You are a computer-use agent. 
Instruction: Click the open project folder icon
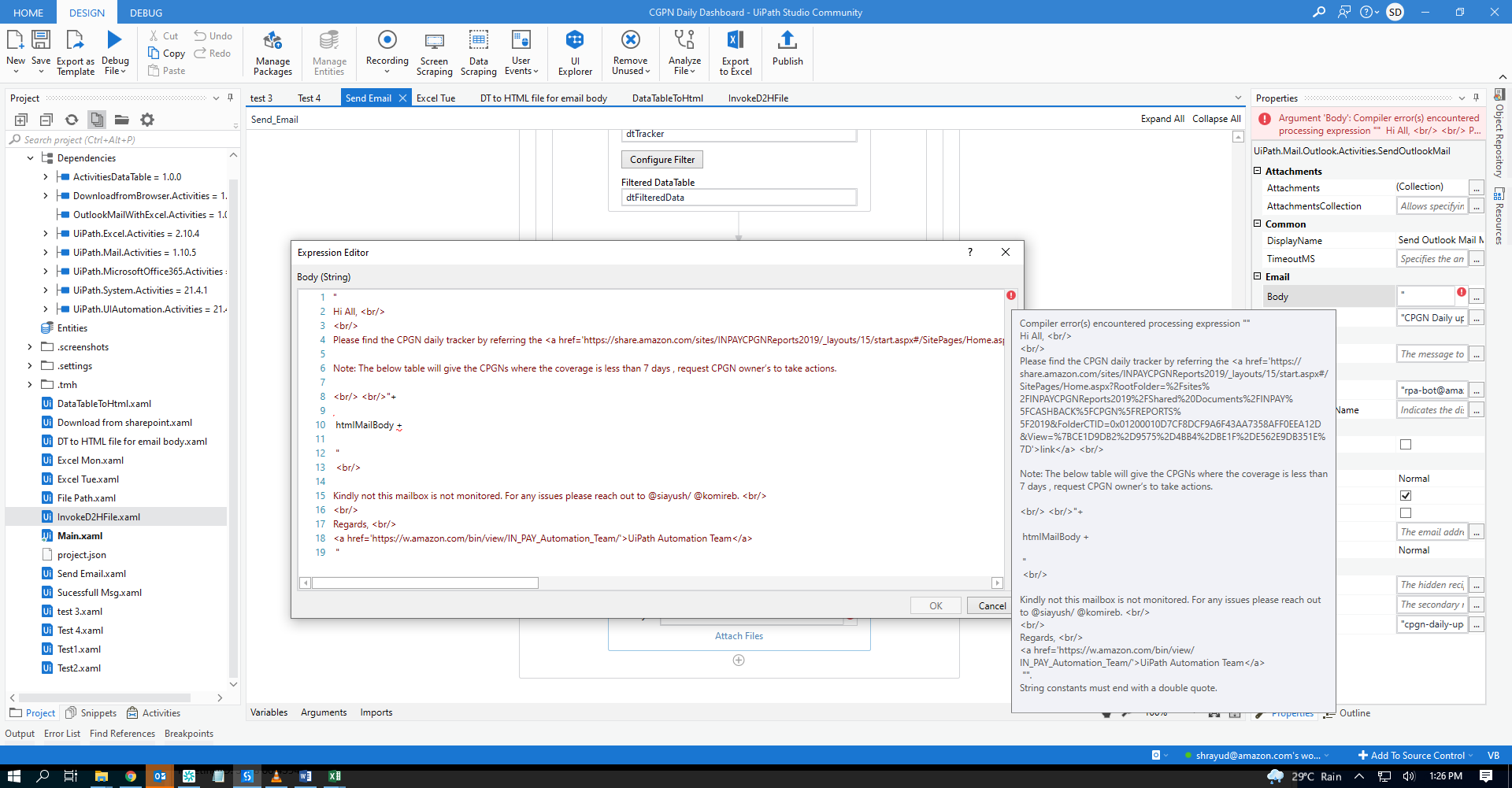tap(122, 120)
